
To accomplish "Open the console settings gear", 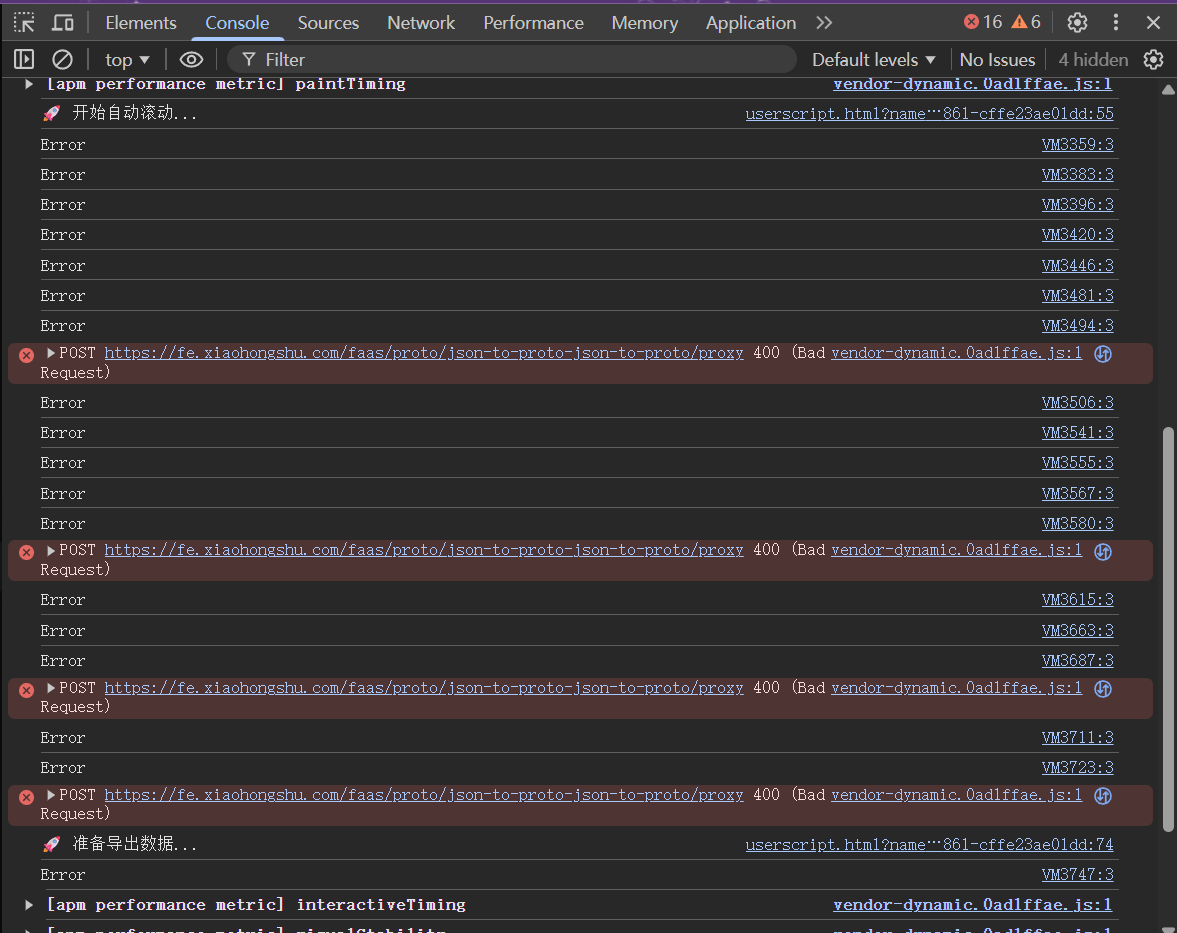I will tap(1153, 60).
